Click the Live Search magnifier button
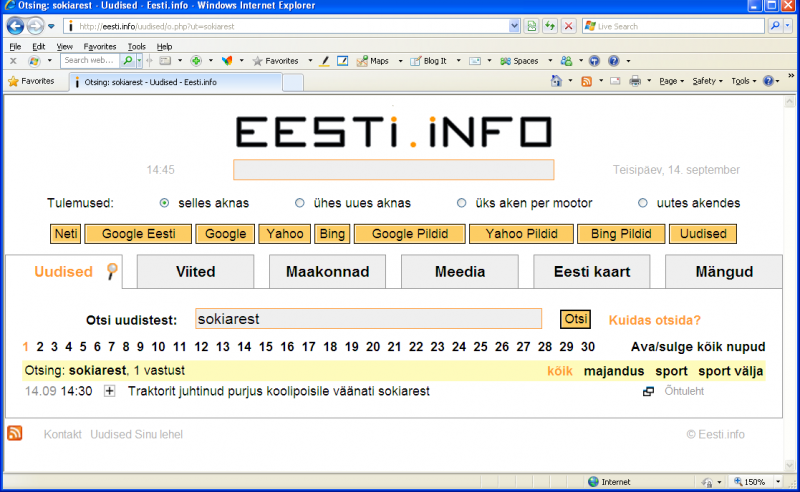This screenshot has width=800, height=492. [x=775, y=26]
